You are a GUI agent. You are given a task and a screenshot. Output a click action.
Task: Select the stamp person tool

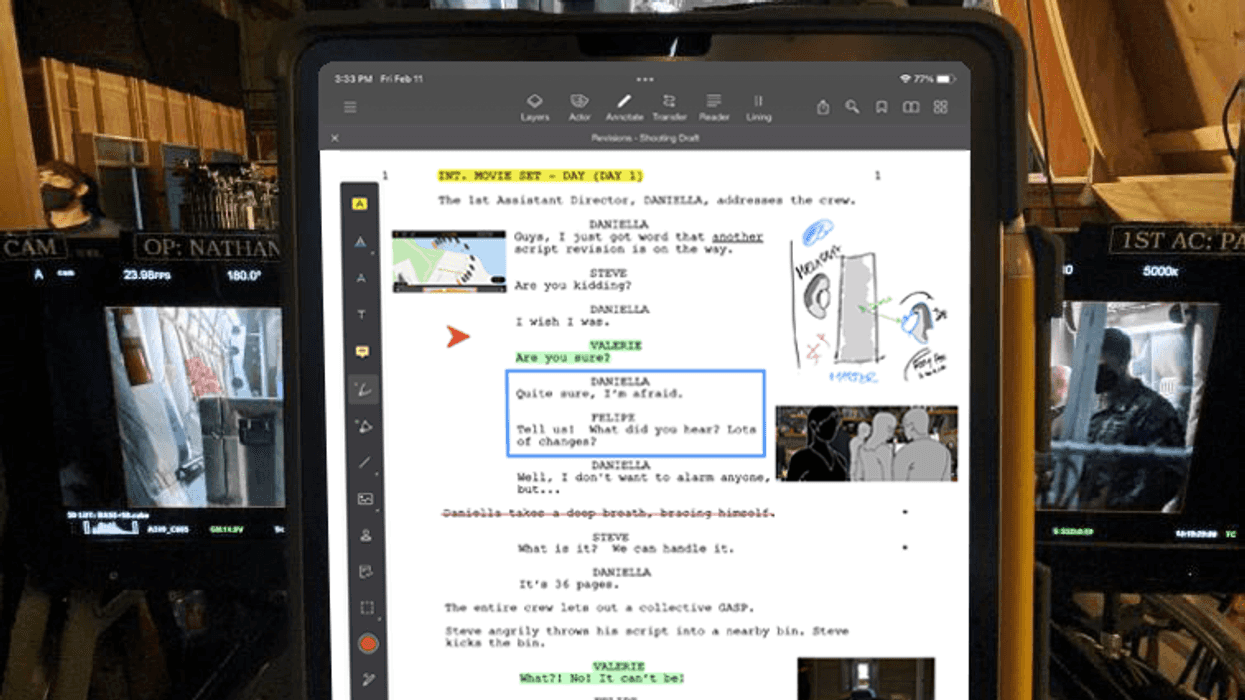click(x=365, y=536)
